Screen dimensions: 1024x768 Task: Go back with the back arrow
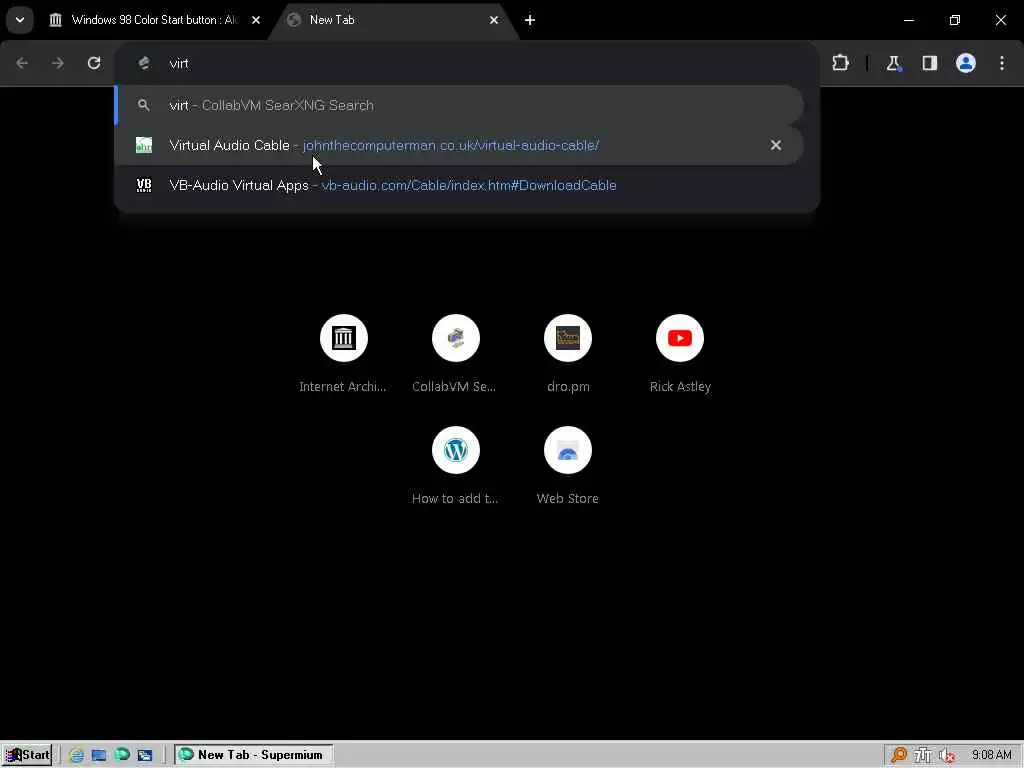pyautogui.click(x=22, y=63)
